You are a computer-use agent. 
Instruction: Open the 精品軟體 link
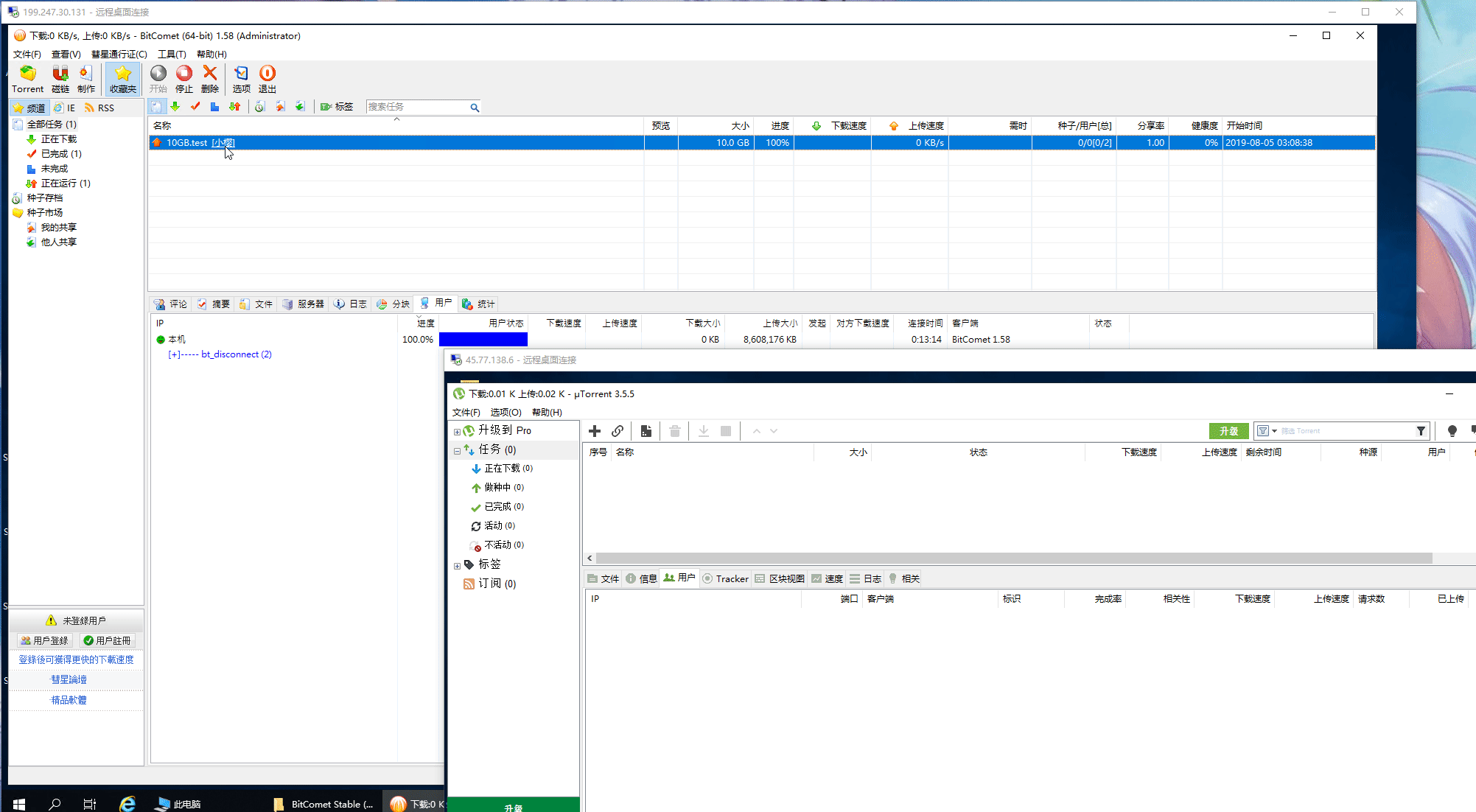click(x=69, y=700)
